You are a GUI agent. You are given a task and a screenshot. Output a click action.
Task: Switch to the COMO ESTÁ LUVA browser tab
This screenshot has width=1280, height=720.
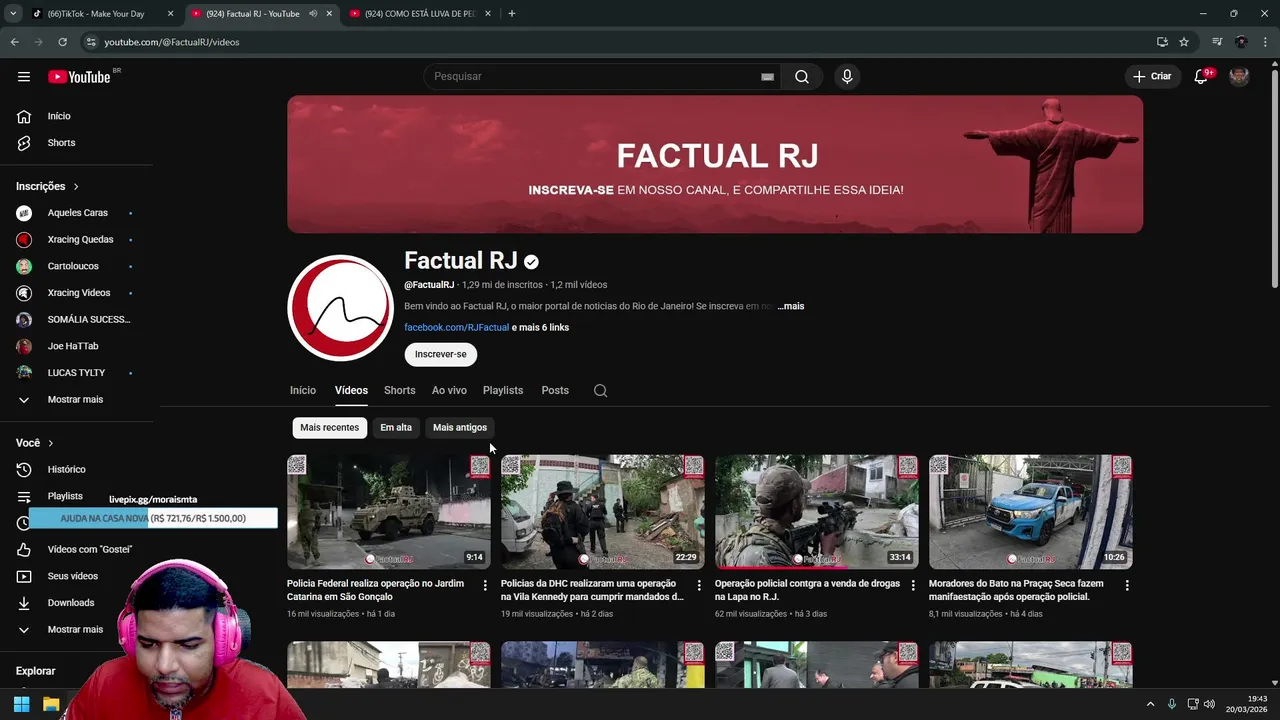[419, 14]
